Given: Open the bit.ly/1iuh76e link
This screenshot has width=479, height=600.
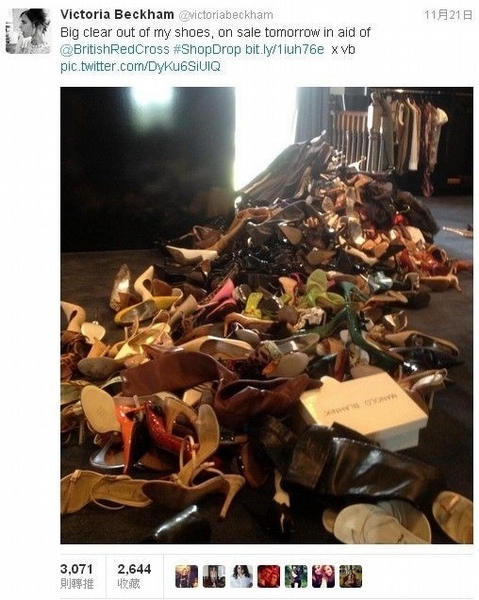Looking at the screenshot, I should pyautogui.click(x=285, y=49).
